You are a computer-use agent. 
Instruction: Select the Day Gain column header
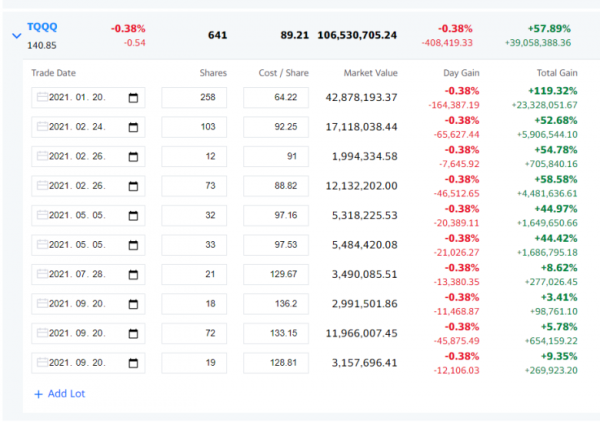(461, 73)
